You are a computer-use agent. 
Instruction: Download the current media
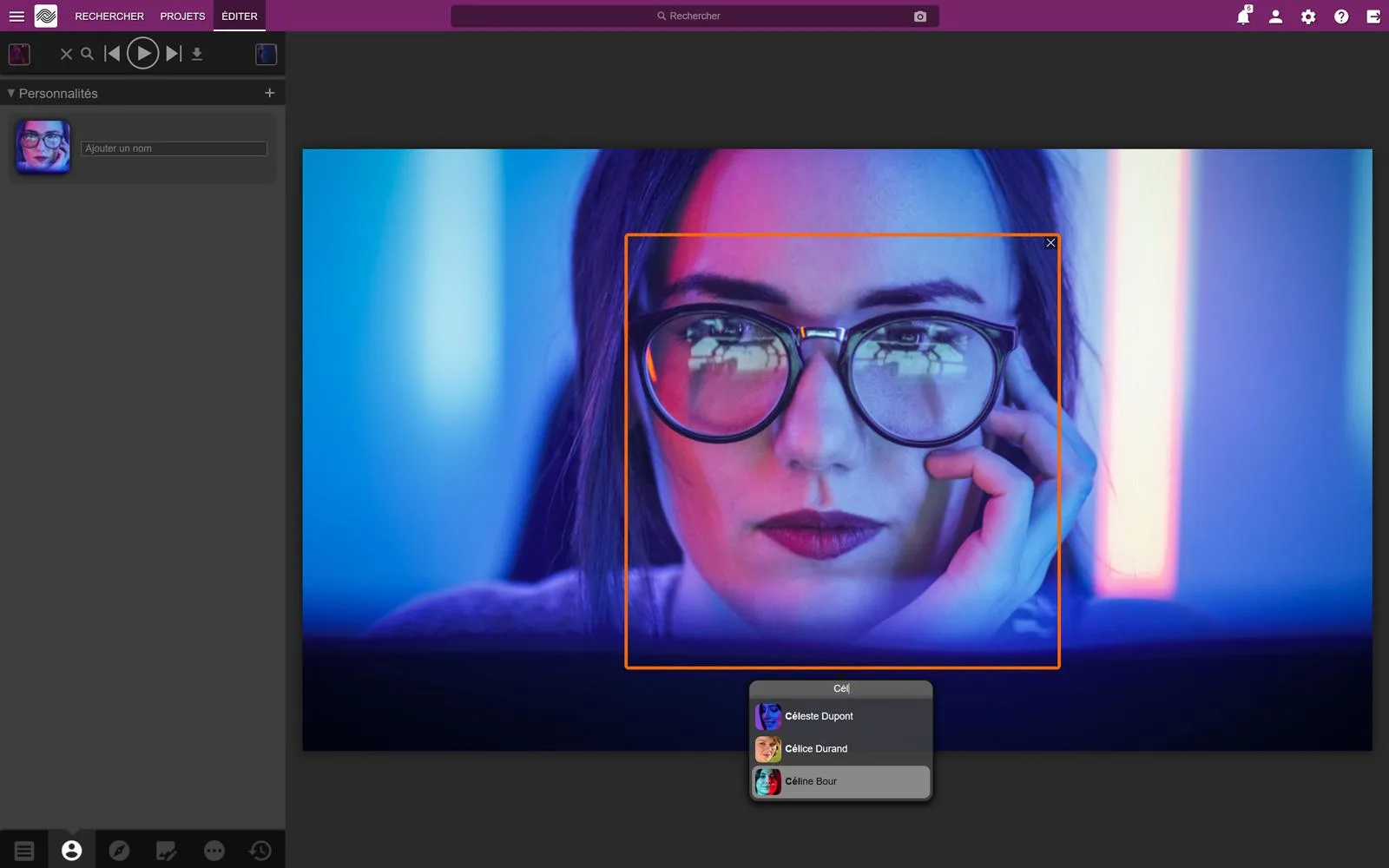(x=197, y=54)
